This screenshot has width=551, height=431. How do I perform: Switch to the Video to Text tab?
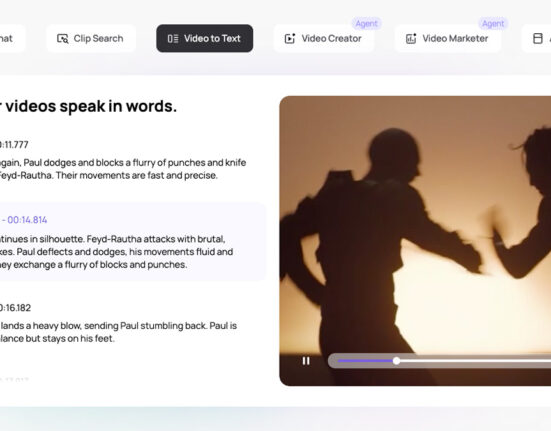click(x=205, y=38)
